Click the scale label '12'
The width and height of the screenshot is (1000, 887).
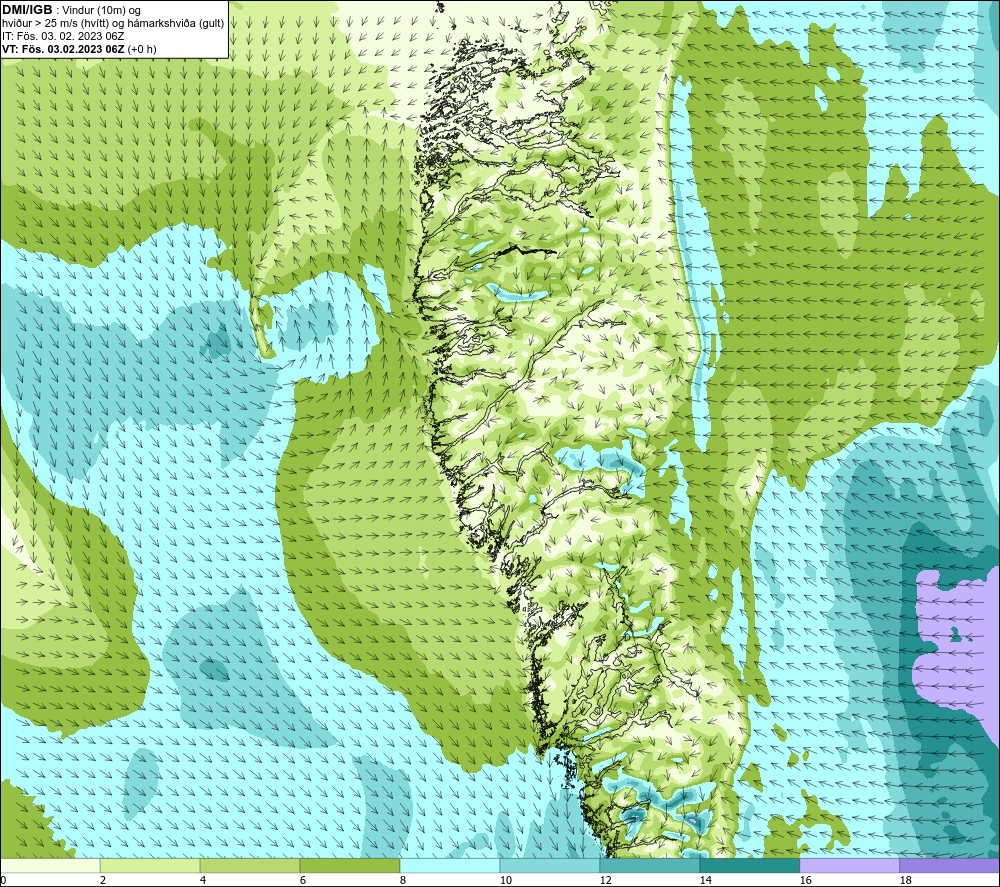coord(605,880)
